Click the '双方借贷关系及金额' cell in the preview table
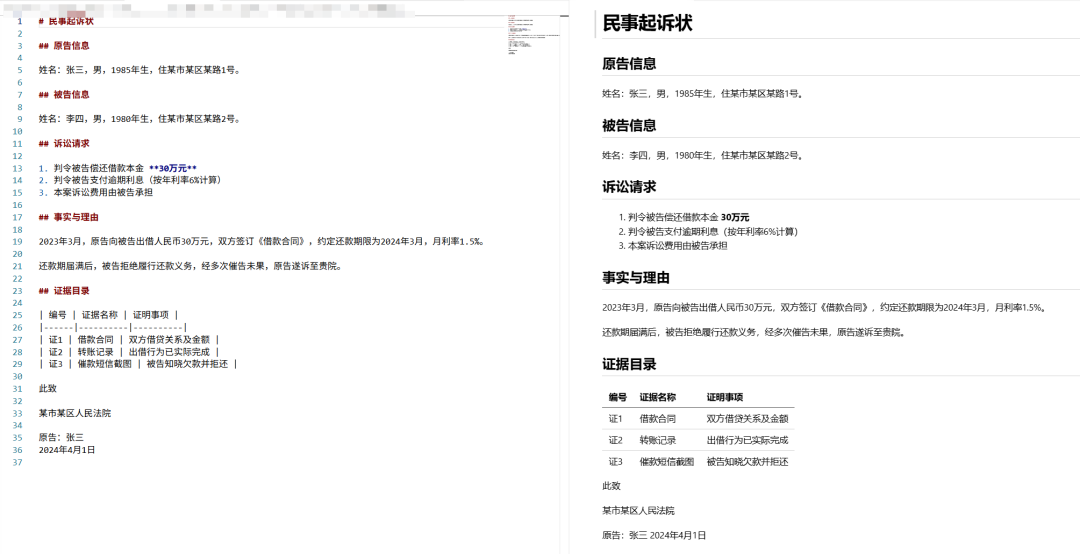1080x554 pixels. (747, 418)
